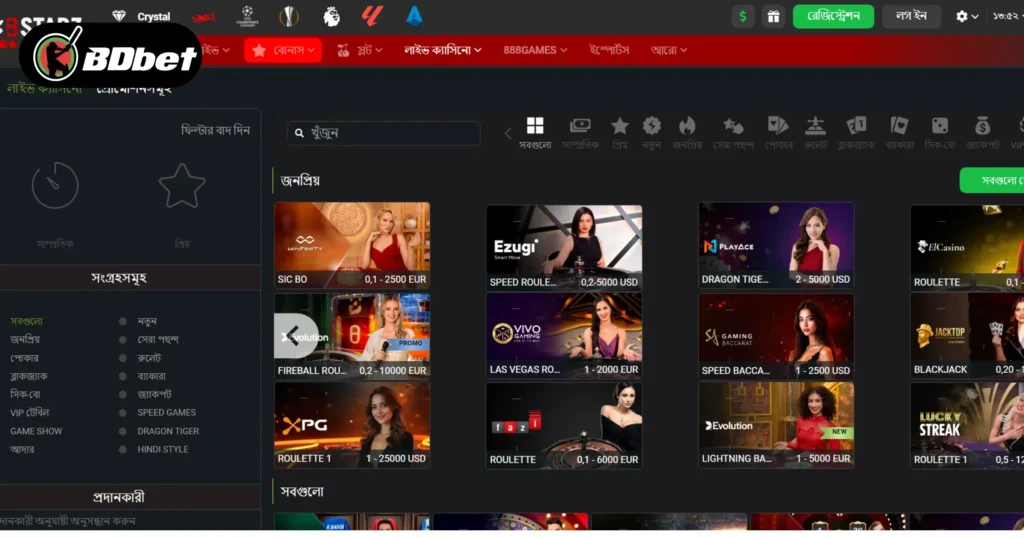The height and width of the screenshot is (538, 1024).
Task: Select the রুলেট category icon
Action: (x=815, y=125)
